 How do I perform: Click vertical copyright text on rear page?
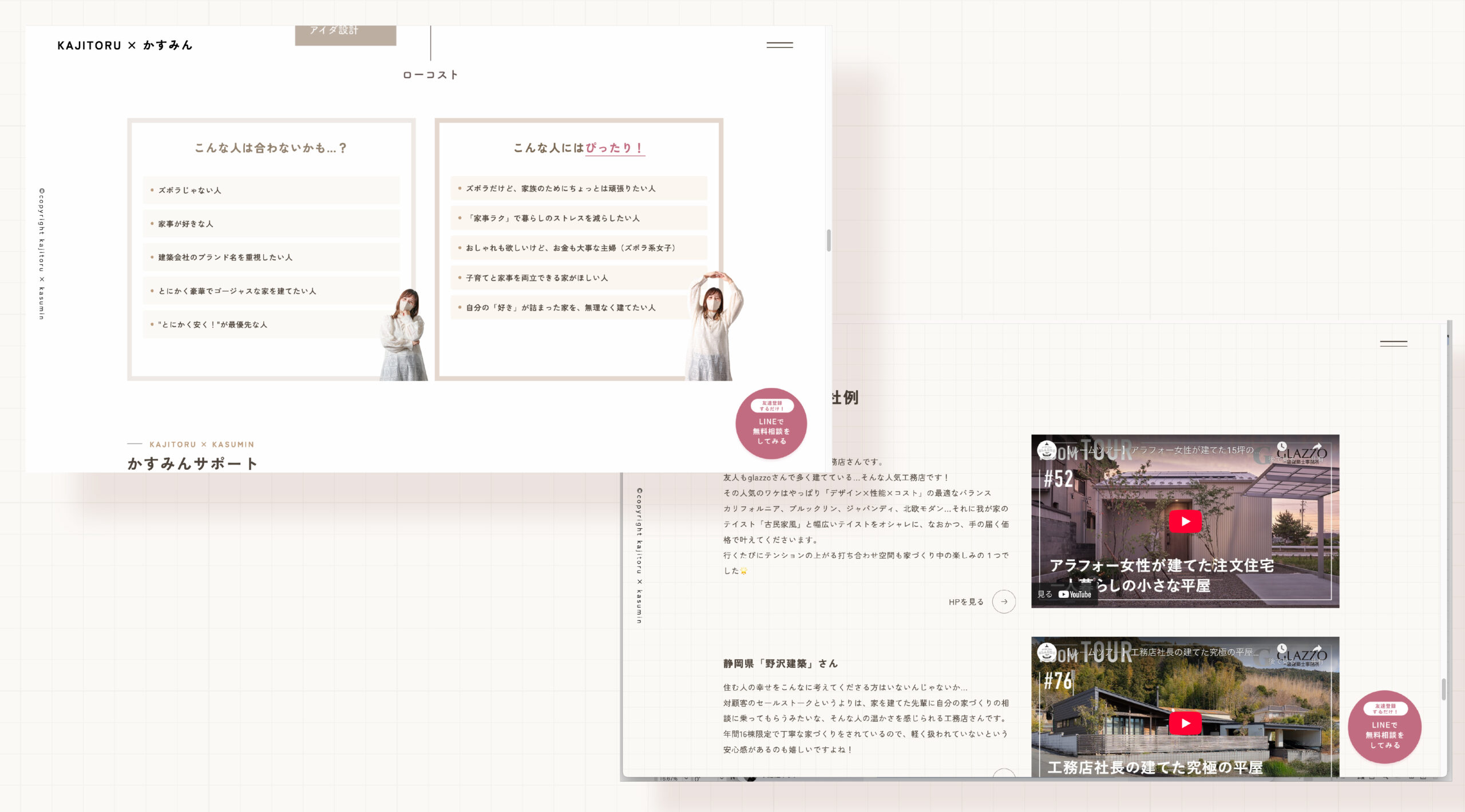tap(640, 556)
